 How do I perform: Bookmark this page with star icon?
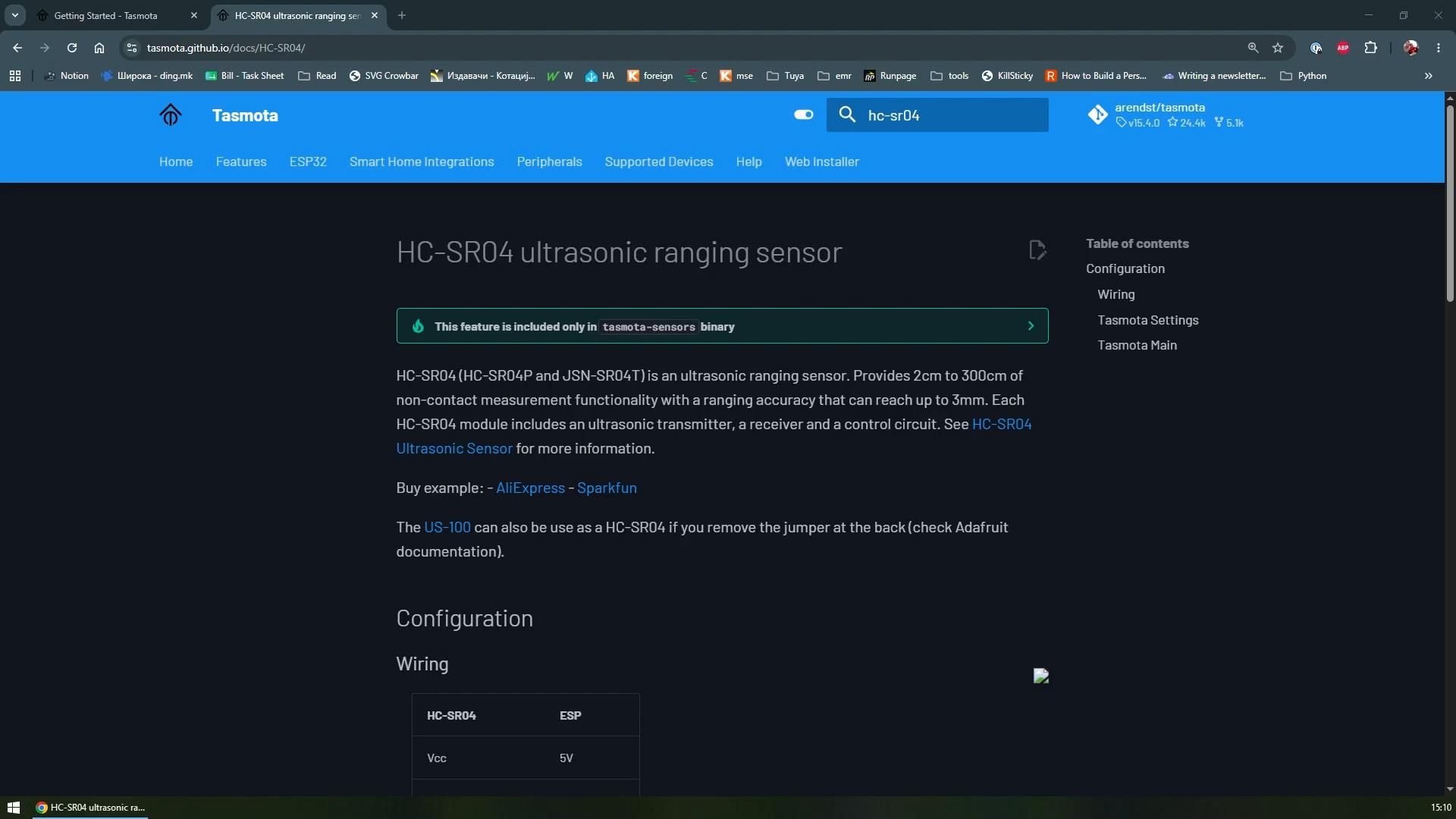(1278, 48)
